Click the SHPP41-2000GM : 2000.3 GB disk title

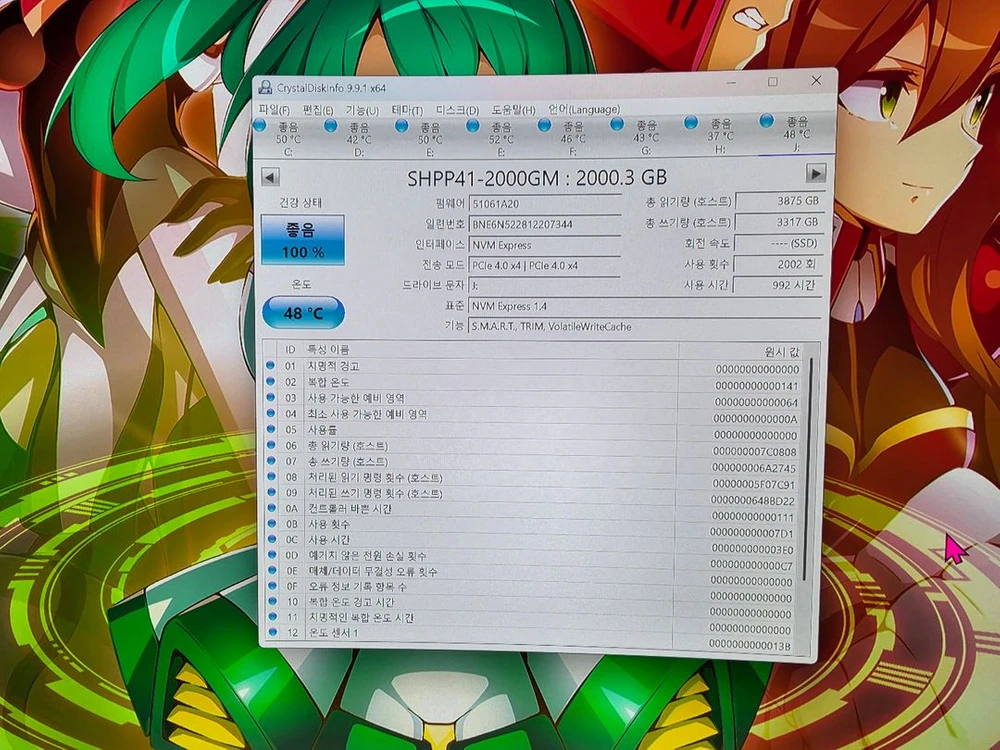pos(537,177)
